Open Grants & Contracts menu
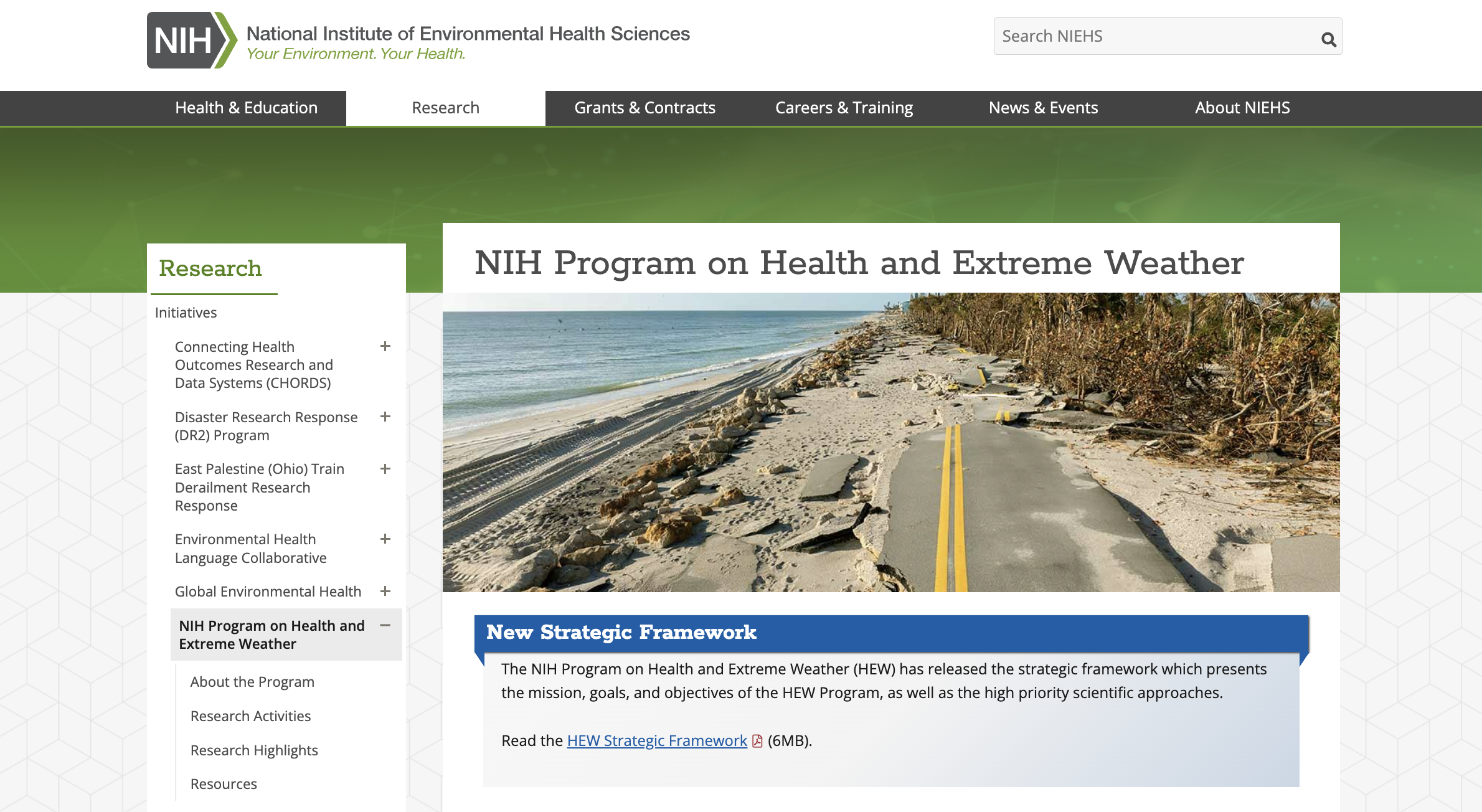1482x812 pixels. [644, 108]
